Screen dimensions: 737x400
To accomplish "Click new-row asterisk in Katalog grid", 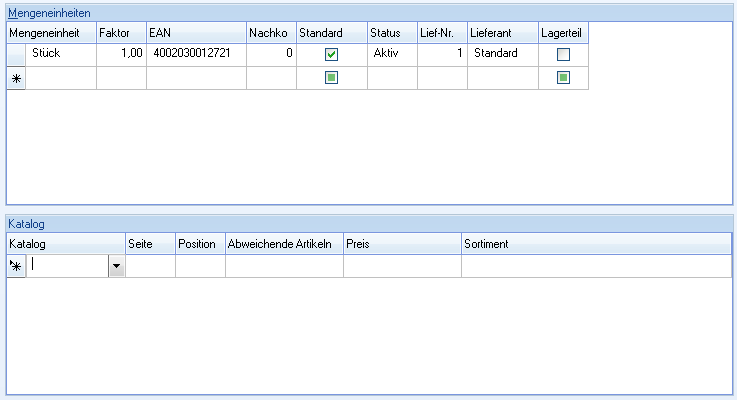I will pos(16,266).
